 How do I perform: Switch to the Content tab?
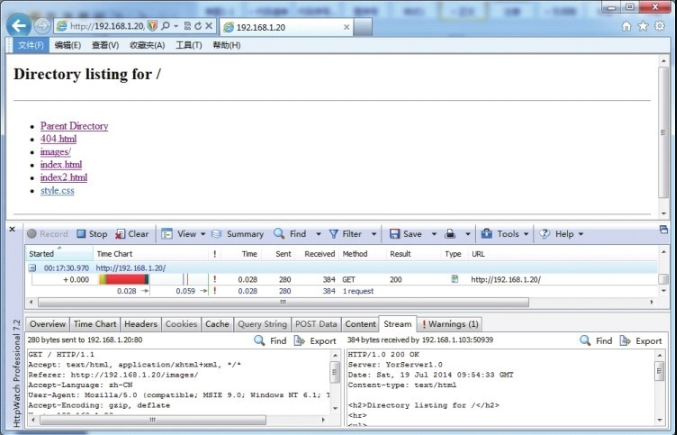coord(361,324)
